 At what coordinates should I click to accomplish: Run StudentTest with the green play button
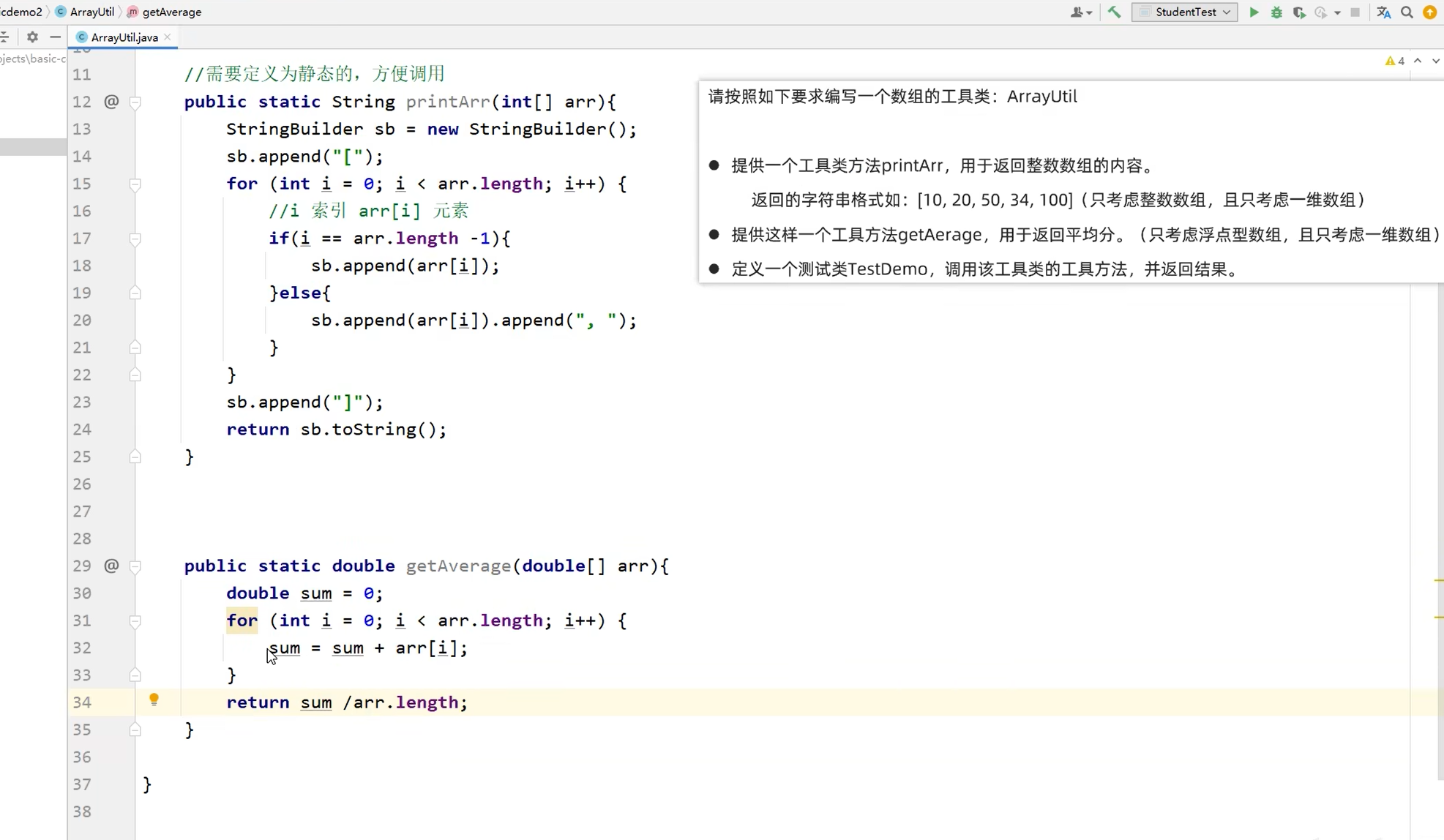point(1254,12)
